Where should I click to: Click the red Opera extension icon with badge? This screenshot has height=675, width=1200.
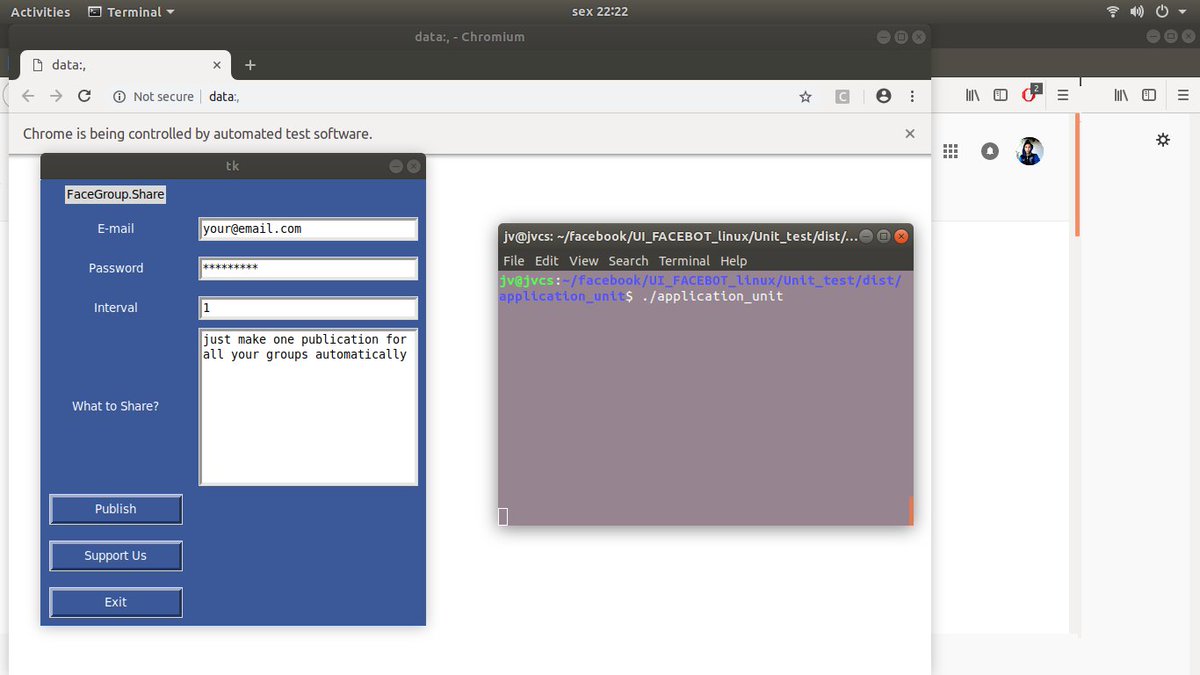[1031, 93]
